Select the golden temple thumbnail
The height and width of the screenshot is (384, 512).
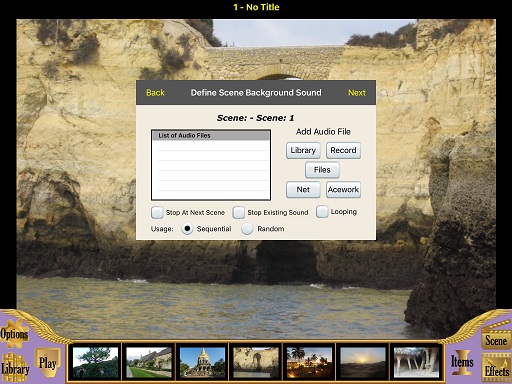pyautogui.click(x=202, y=362)
